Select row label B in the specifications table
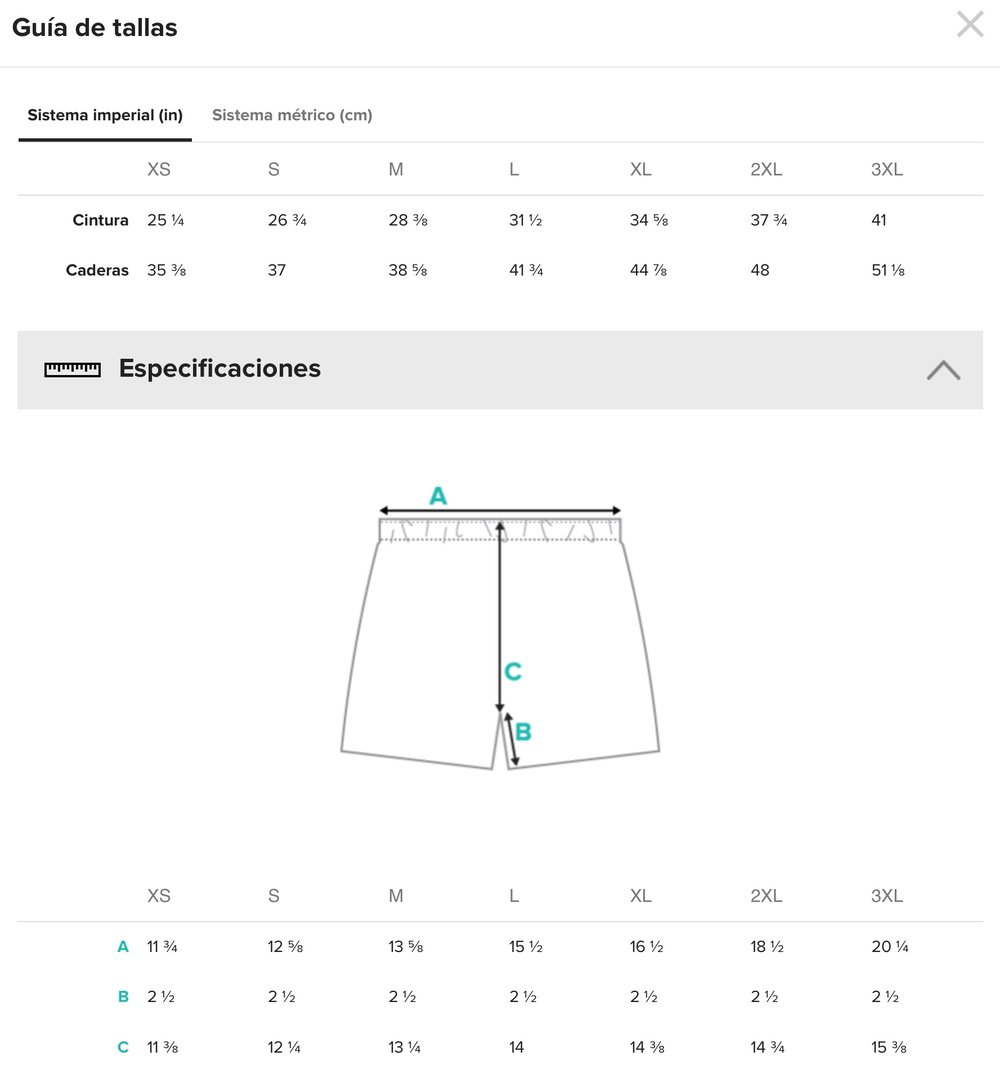Screen dimensions: 1000x1092 123,997
